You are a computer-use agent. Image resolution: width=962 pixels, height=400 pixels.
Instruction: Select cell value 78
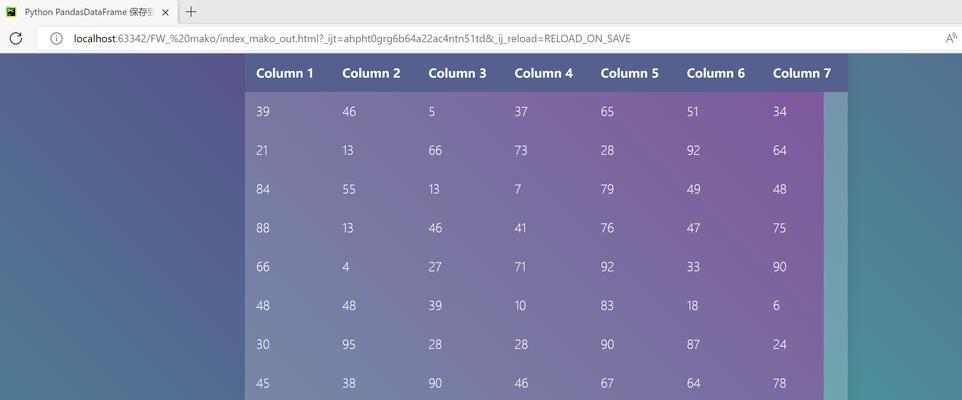(x=780, y=383)
